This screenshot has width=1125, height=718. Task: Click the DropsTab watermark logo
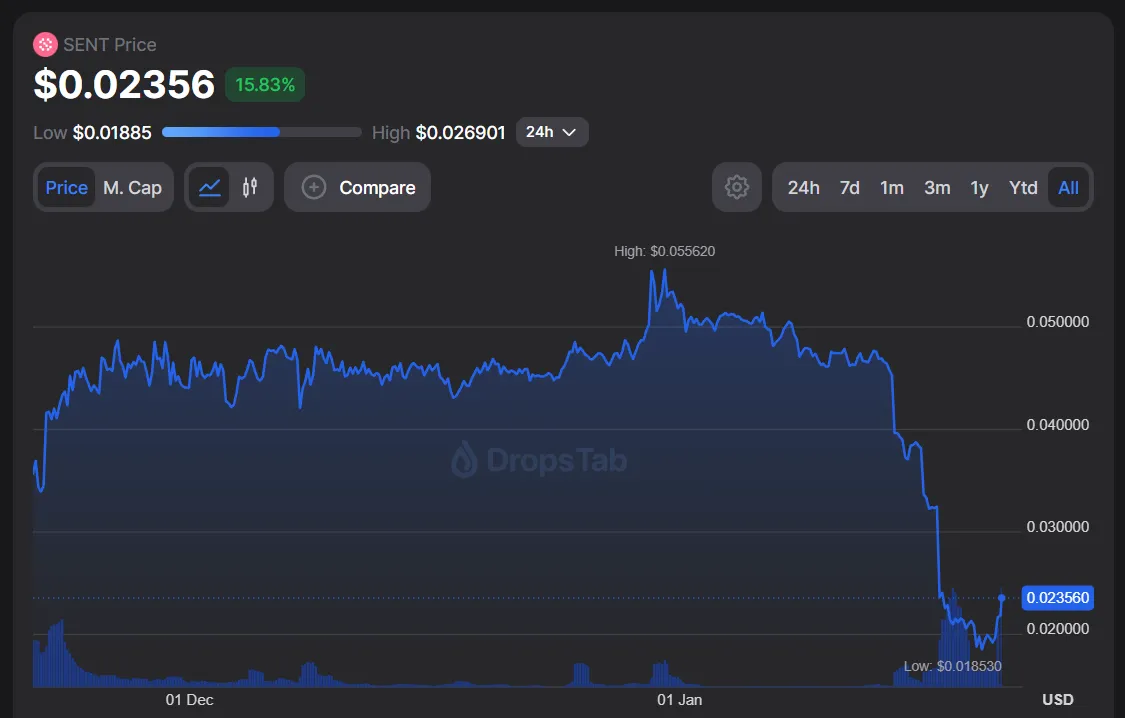tap(539, 460)
